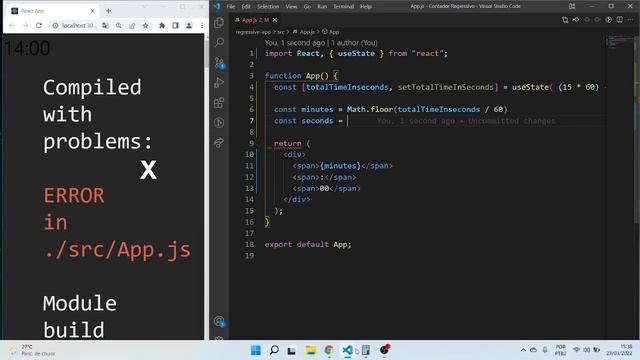
Task: Select the POR PTB2 keyboard language indicator
Action: click(x=561, y=350)
